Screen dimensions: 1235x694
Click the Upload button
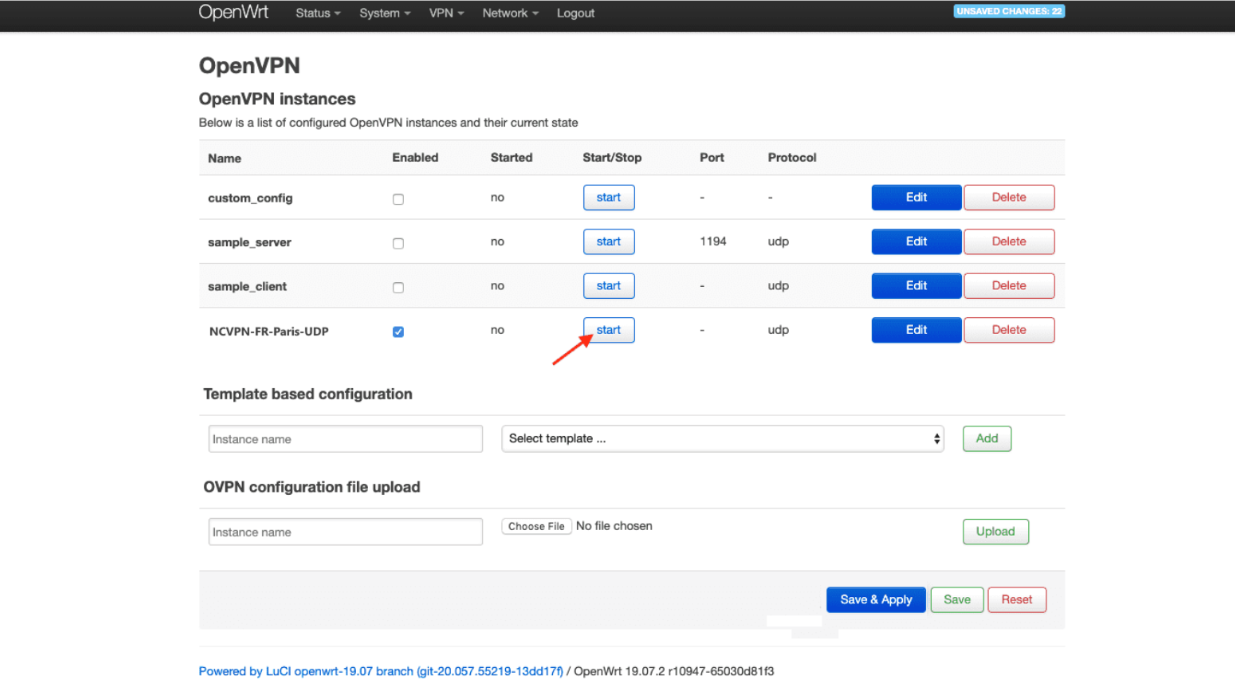pyautogui.click(x=995, y=532)
